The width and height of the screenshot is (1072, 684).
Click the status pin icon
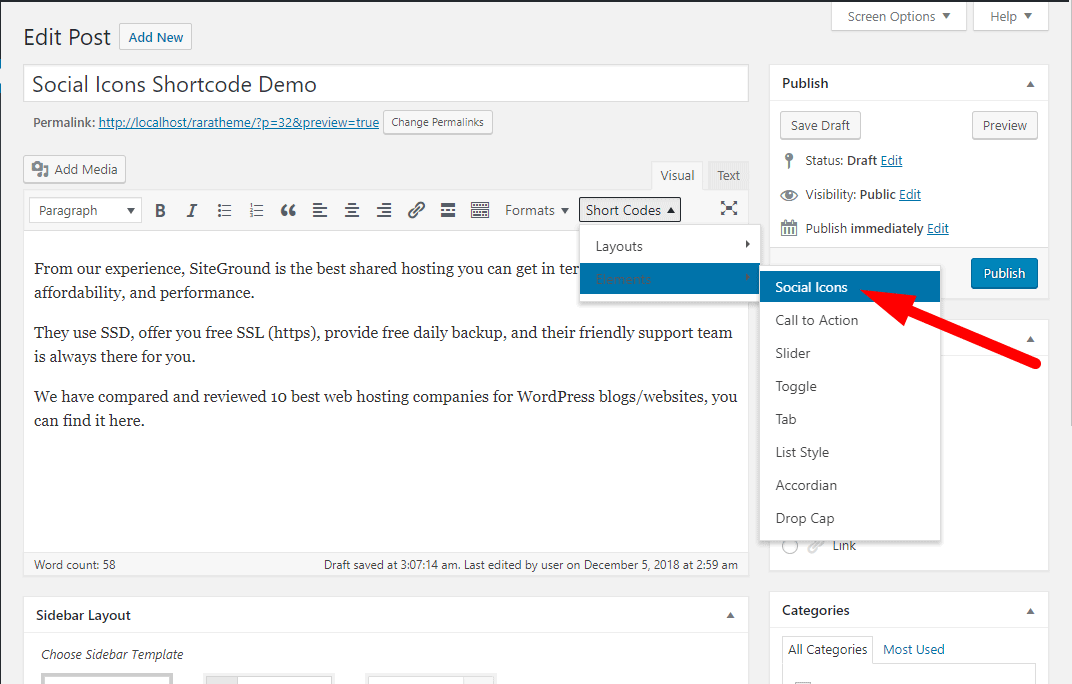789,161
